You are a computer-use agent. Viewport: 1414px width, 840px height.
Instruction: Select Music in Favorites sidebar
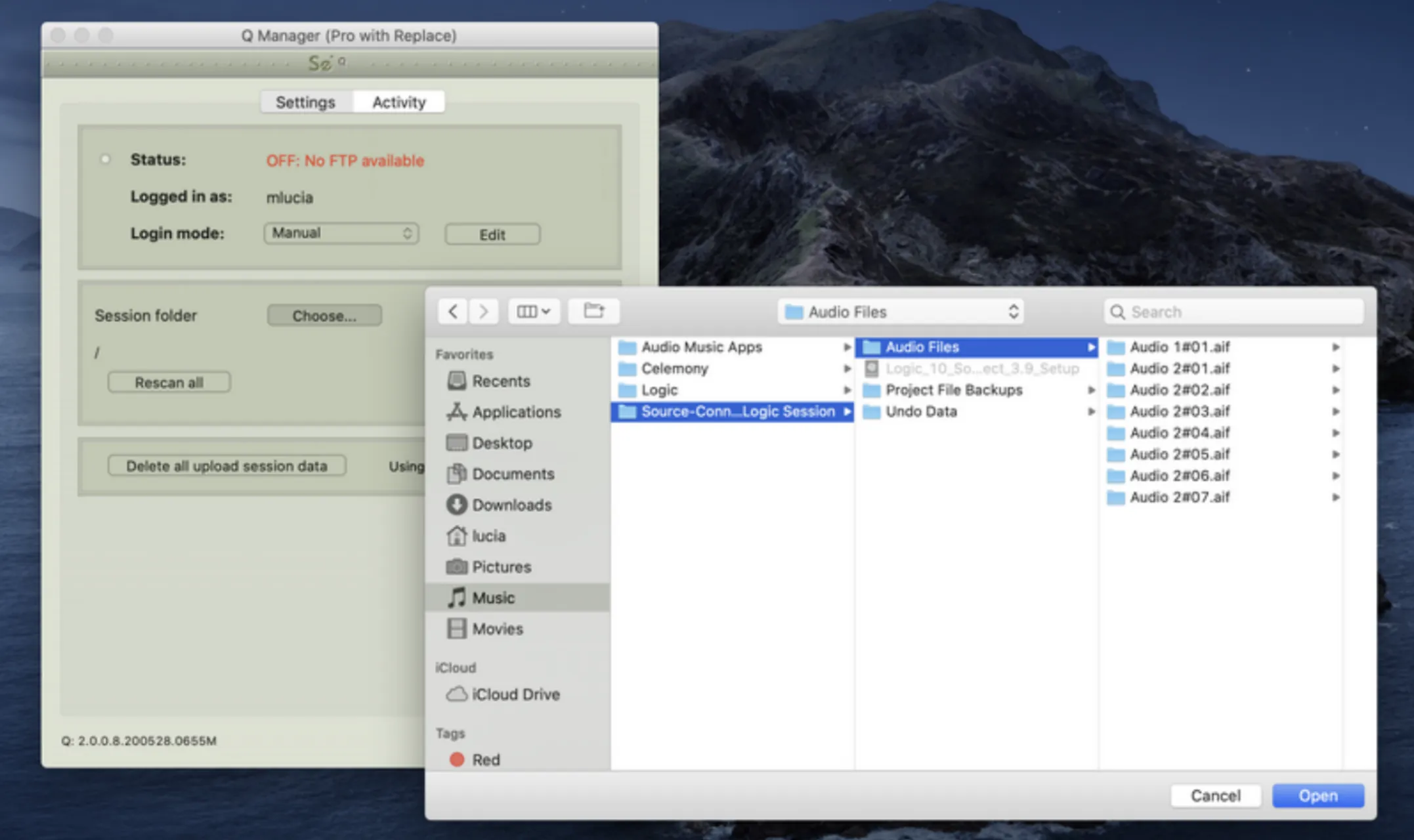(x=518, y=598)
